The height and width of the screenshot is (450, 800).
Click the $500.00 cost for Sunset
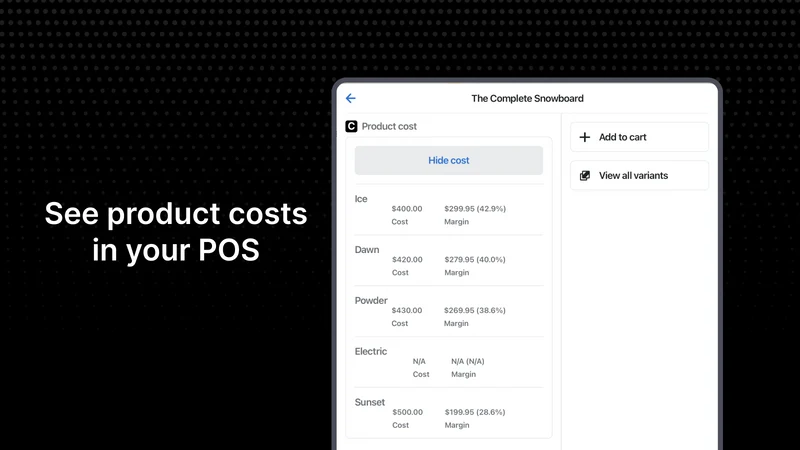[x=407, y=412]
